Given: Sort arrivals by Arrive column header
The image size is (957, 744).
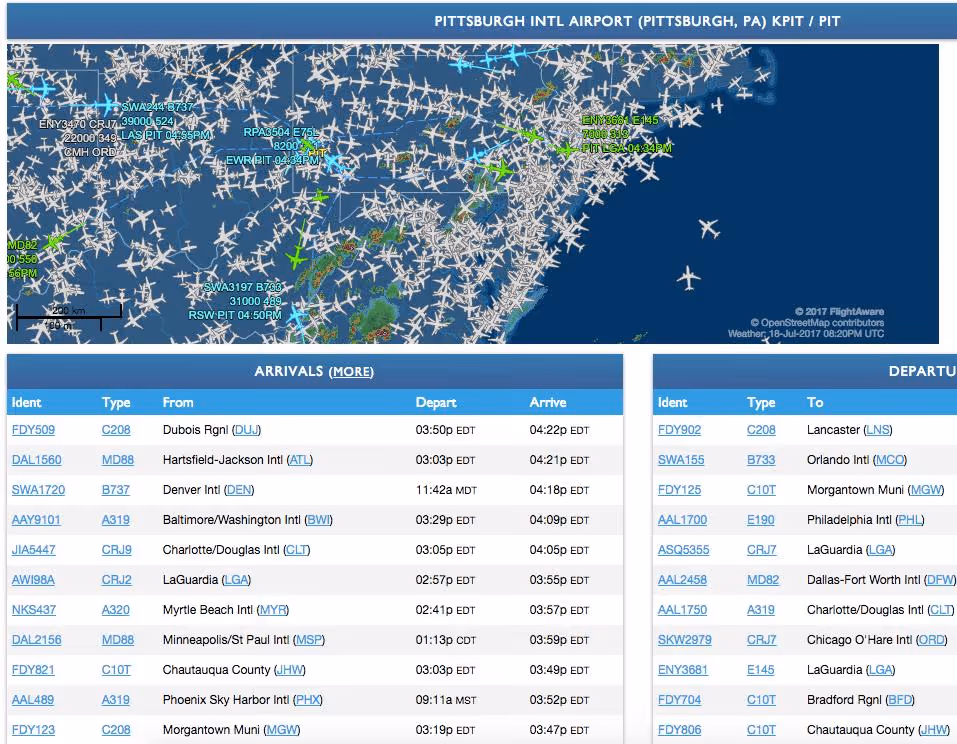Looking at the screenshot, I should pos(548,402).
